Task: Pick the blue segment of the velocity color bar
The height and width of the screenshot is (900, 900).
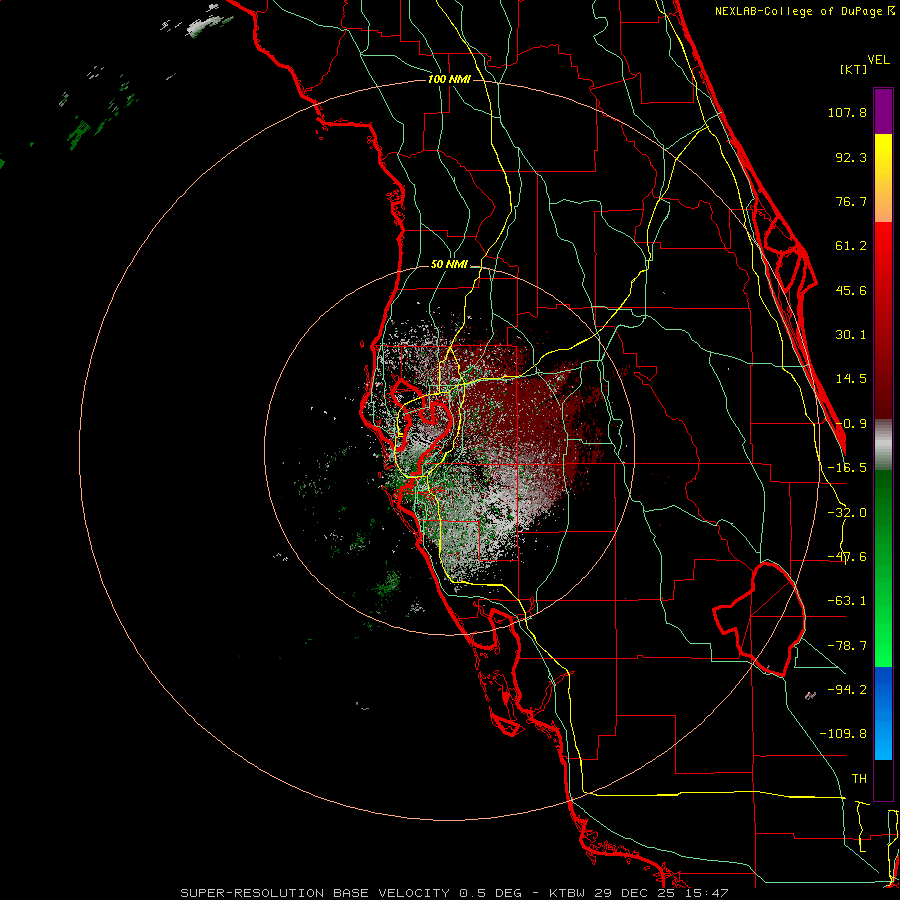Action: click(x=883, y=713)
